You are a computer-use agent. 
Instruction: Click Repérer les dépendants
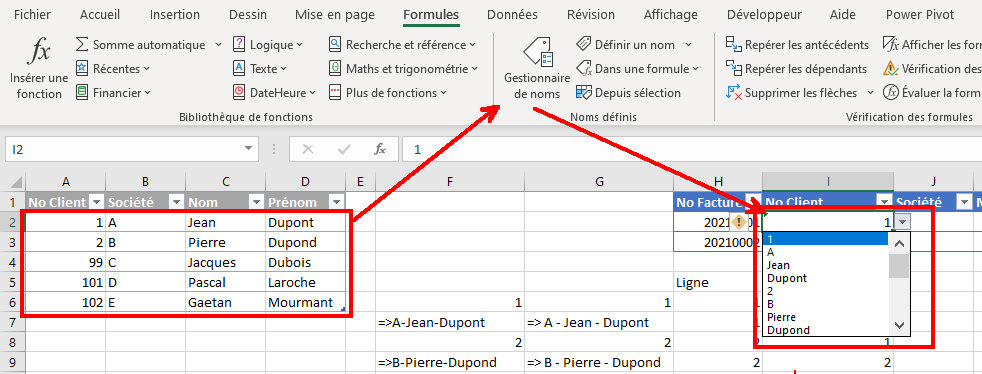(x=796, y=68)
